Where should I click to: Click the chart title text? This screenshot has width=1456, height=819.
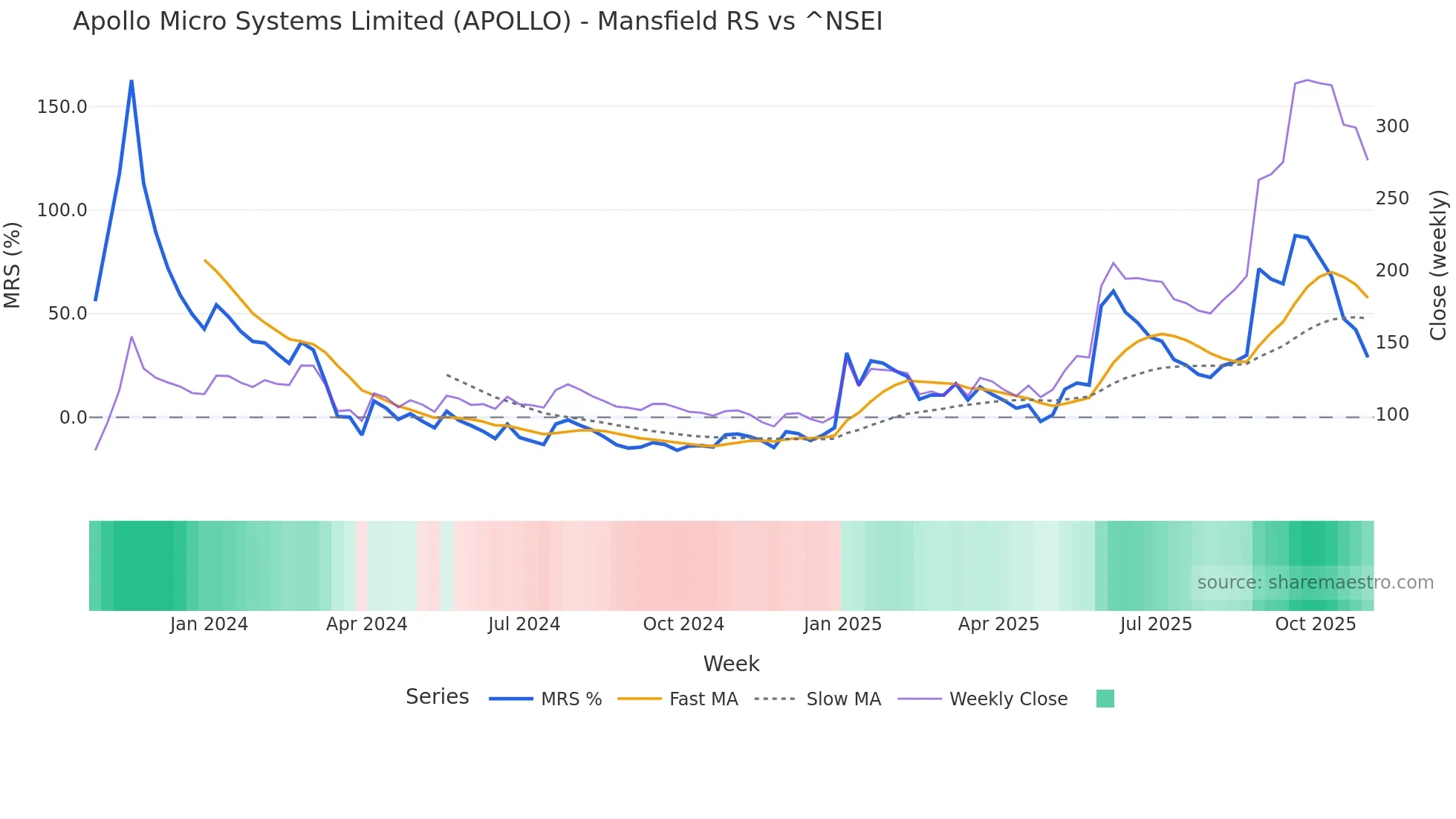tap(478, 22)
